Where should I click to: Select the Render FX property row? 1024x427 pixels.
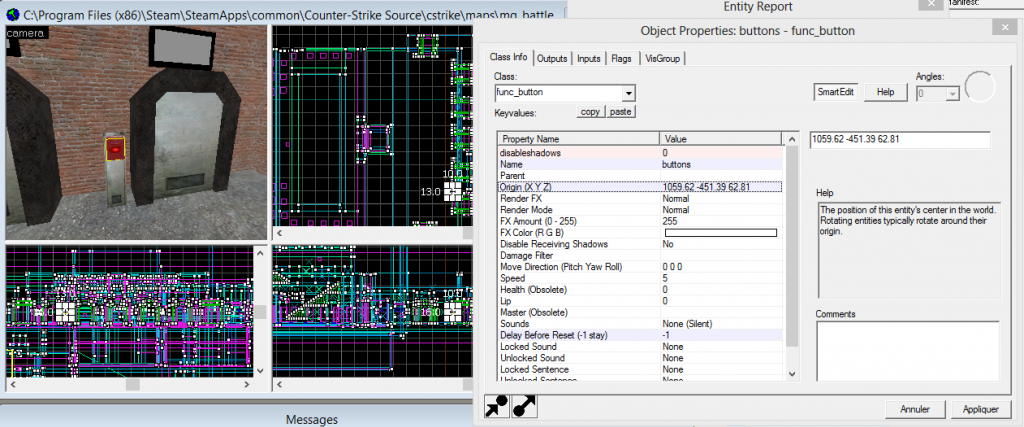639,198
